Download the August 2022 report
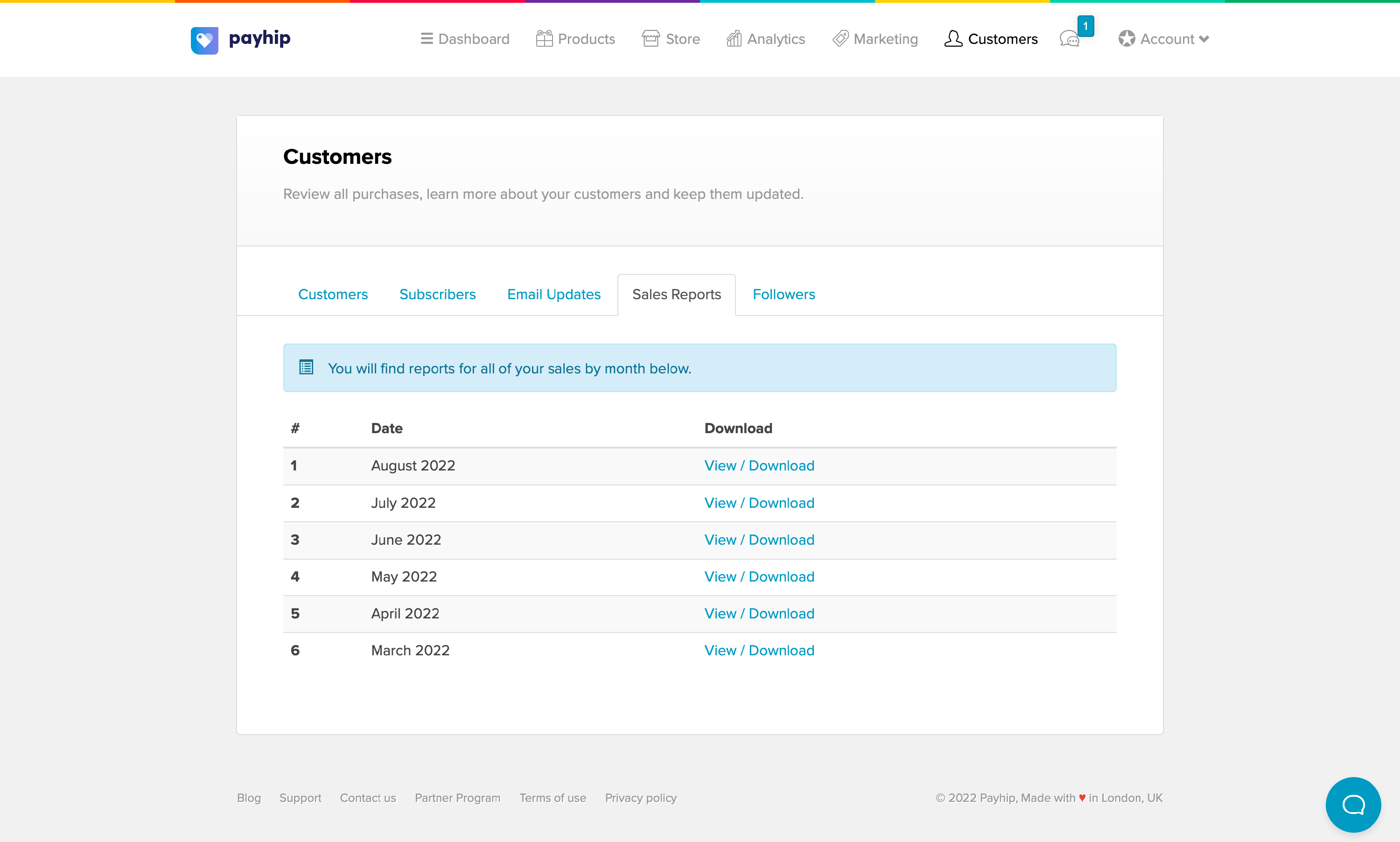Screen dimensions: 1400x842 (x=759, y=466)
